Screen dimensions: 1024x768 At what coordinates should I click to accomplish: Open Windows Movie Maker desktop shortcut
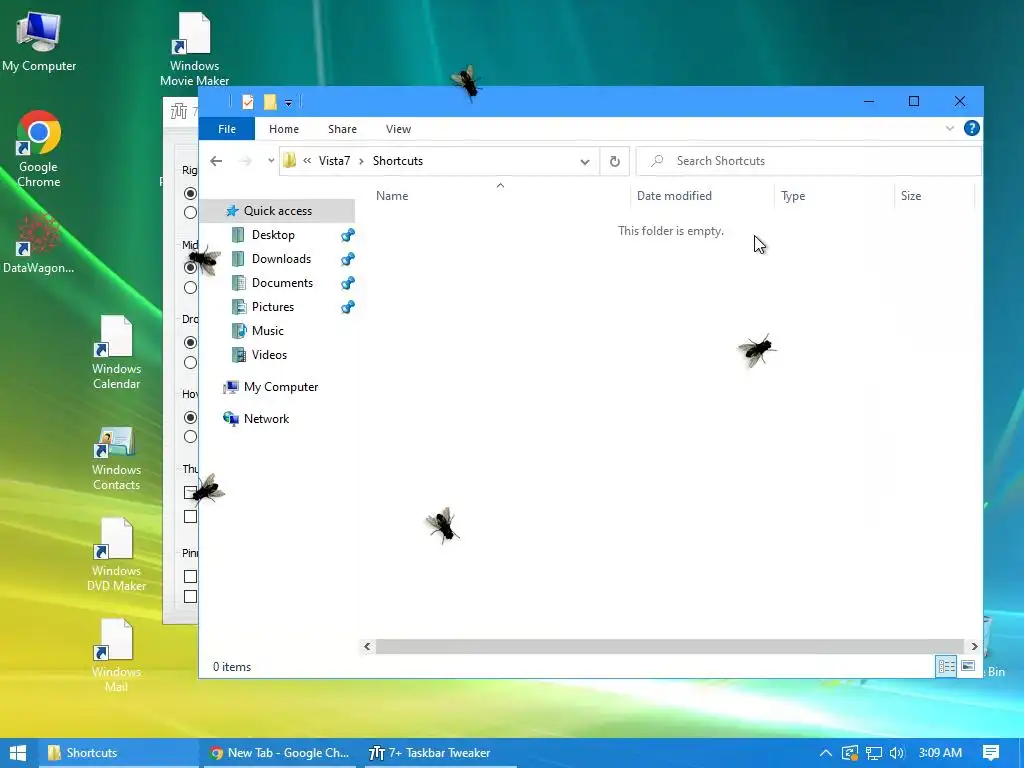(x=194, y=49)
